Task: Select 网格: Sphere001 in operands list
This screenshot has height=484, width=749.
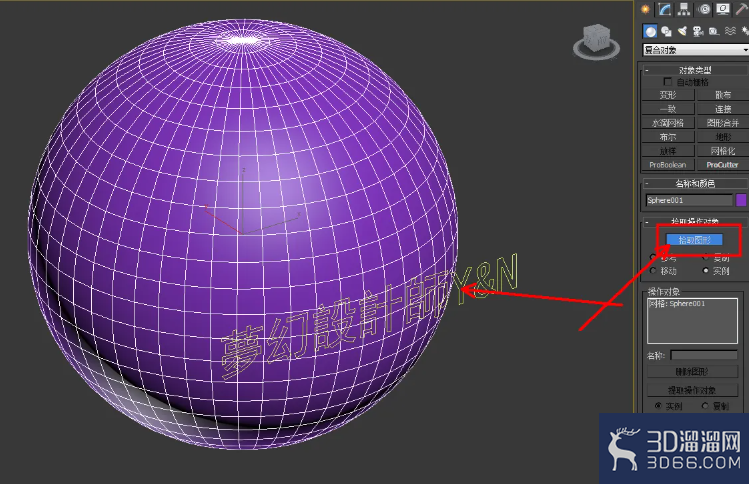Action: pyautogui.click(x=677, y=303)
